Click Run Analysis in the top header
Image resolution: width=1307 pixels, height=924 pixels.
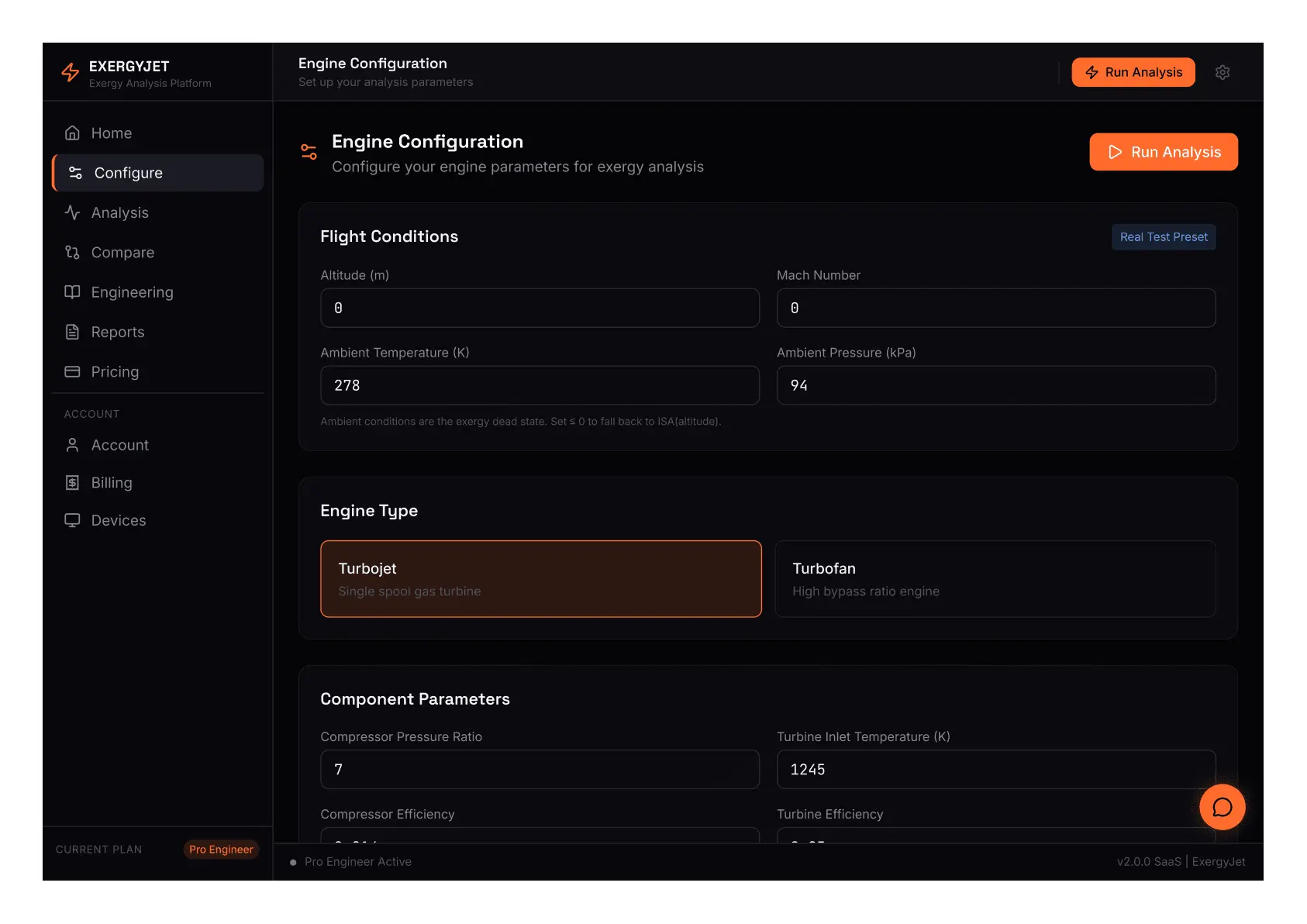click(1133, 72)
